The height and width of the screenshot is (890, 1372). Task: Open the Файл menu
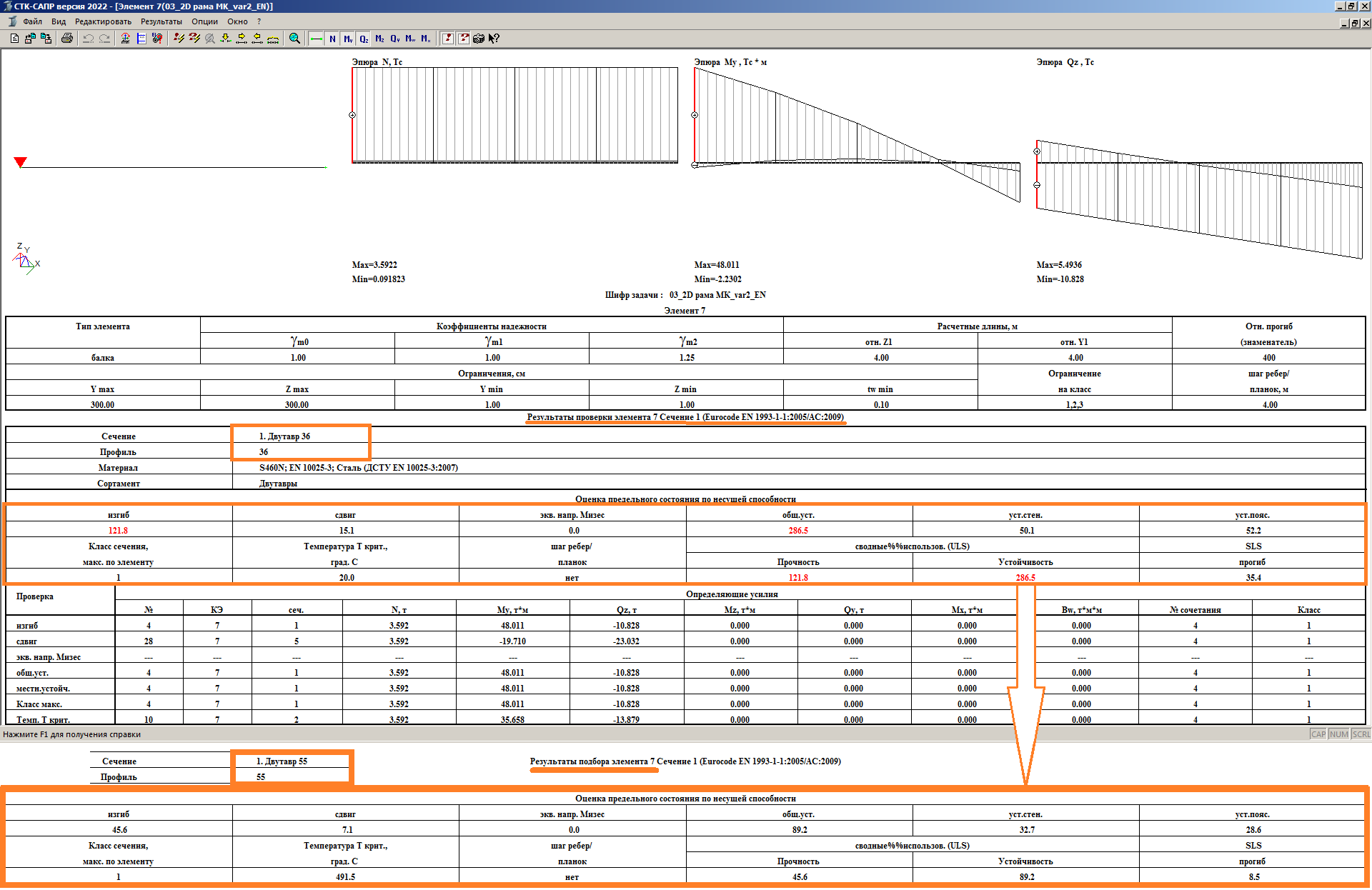(32, 21)
